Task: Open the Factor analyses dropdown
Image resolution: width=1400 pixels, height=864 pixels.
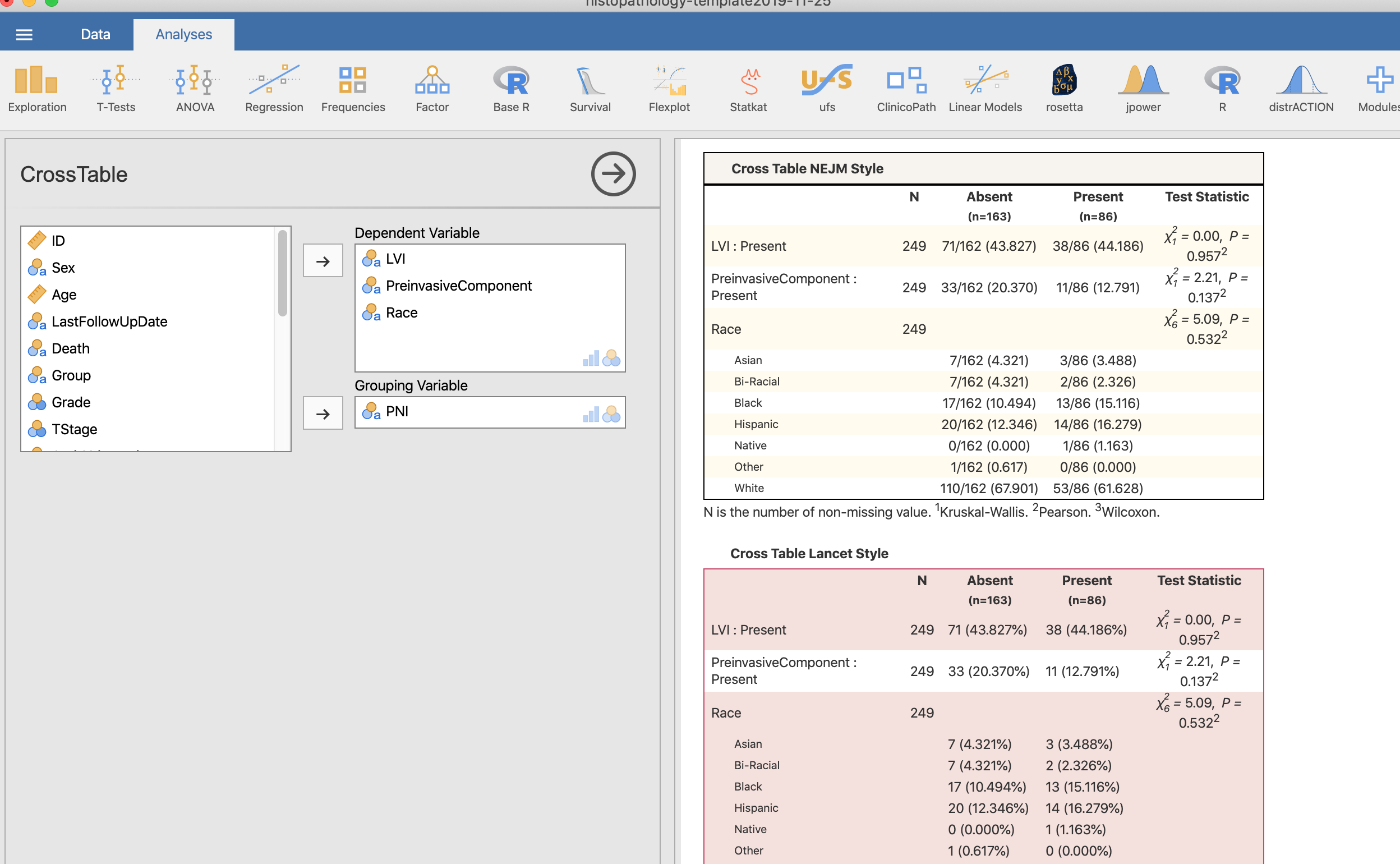Action: (x=432, y=88)
